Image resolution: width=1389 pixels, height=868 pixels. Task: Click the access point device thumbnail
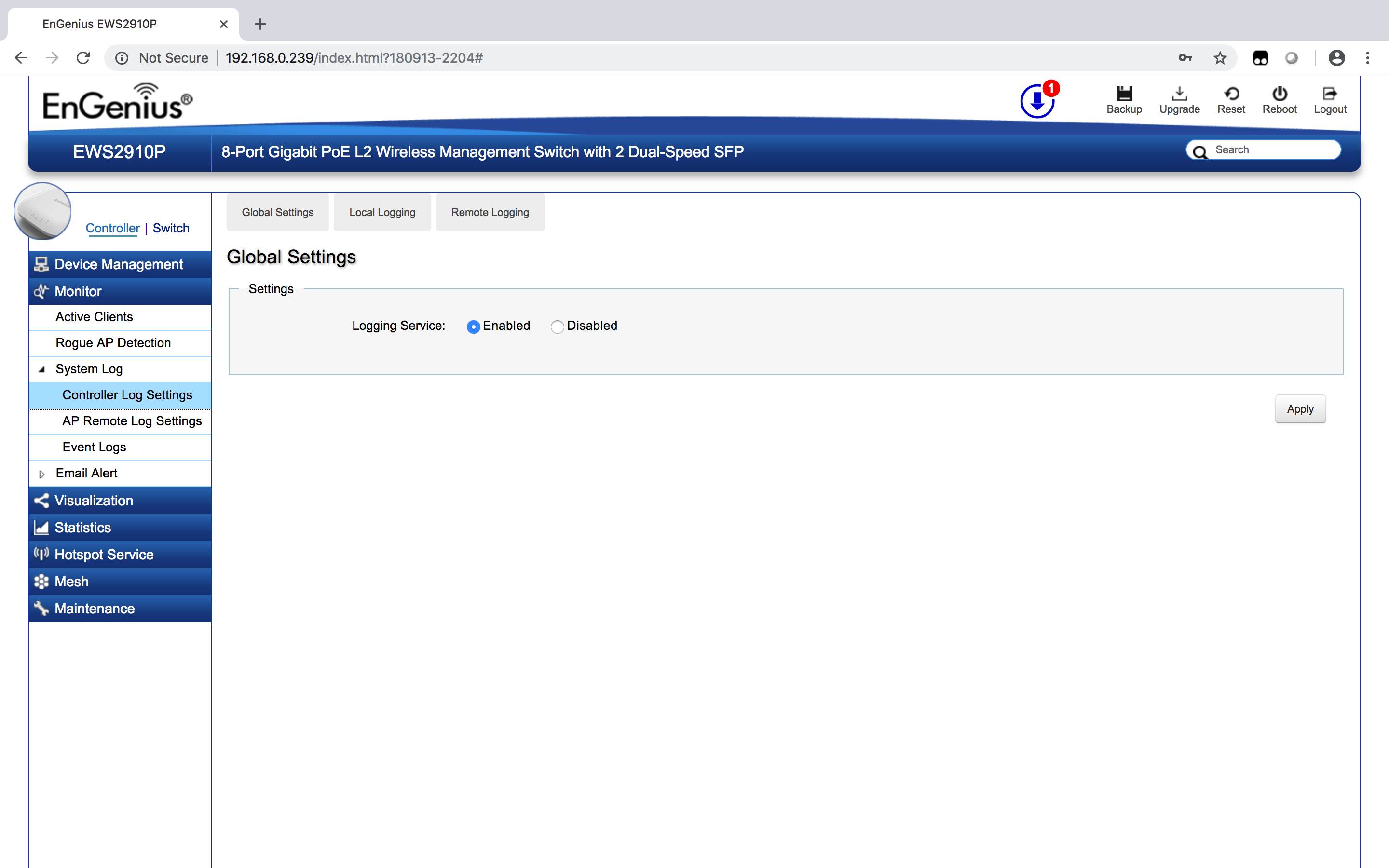point(42,211)
